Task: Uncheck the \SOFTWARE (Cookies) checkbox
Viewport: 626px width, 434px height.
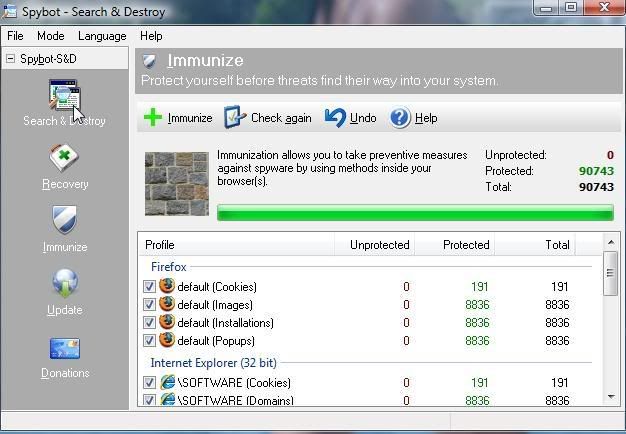Action: (149, 382)
